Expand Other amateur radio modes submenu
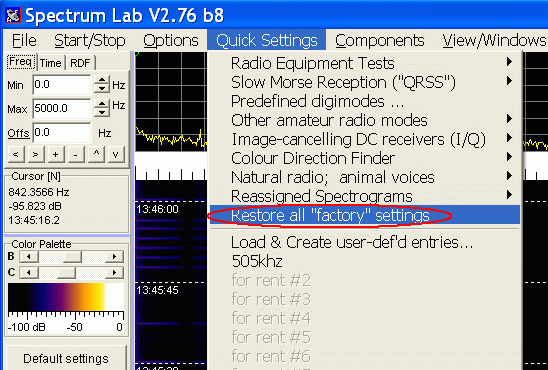 click(x=365, y=120)
